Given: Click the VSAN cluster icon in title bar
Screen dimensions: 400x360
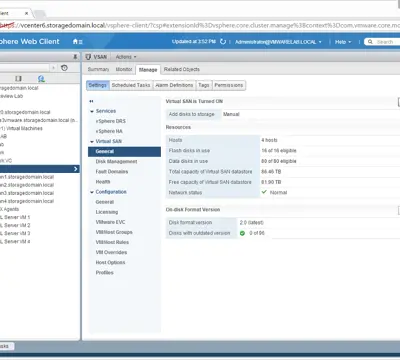Looking at the screenshot, I should coord(88,57).
